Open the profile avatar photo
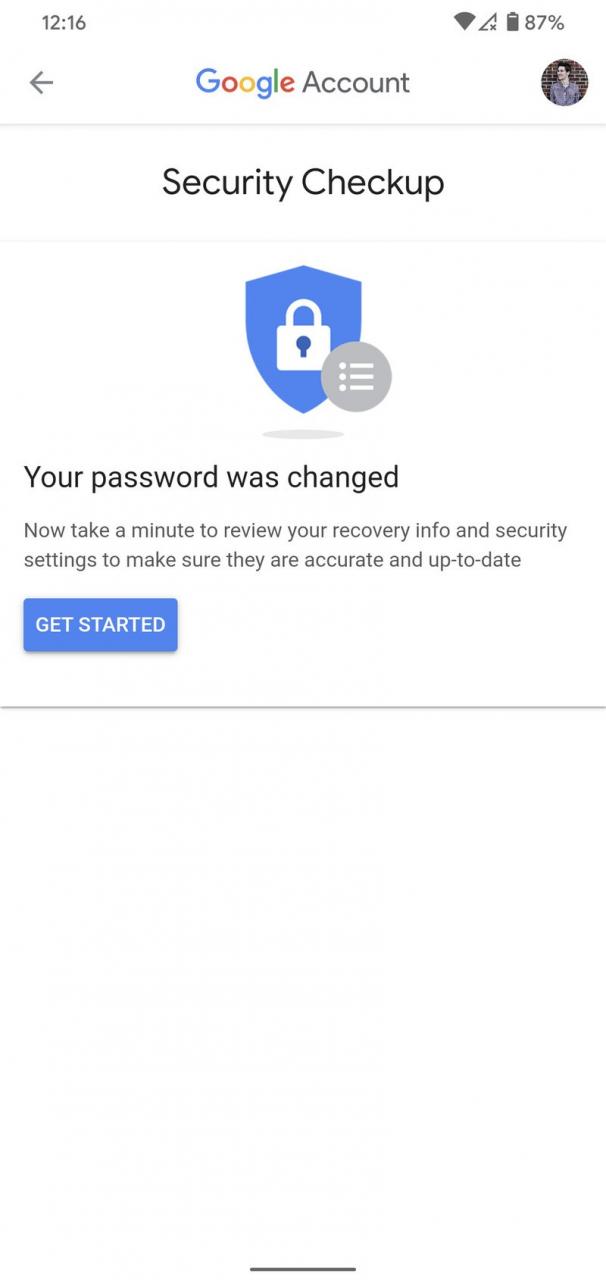Image resolution: width=606 pixels, height=1280 pixels. (x=564, y=82)
